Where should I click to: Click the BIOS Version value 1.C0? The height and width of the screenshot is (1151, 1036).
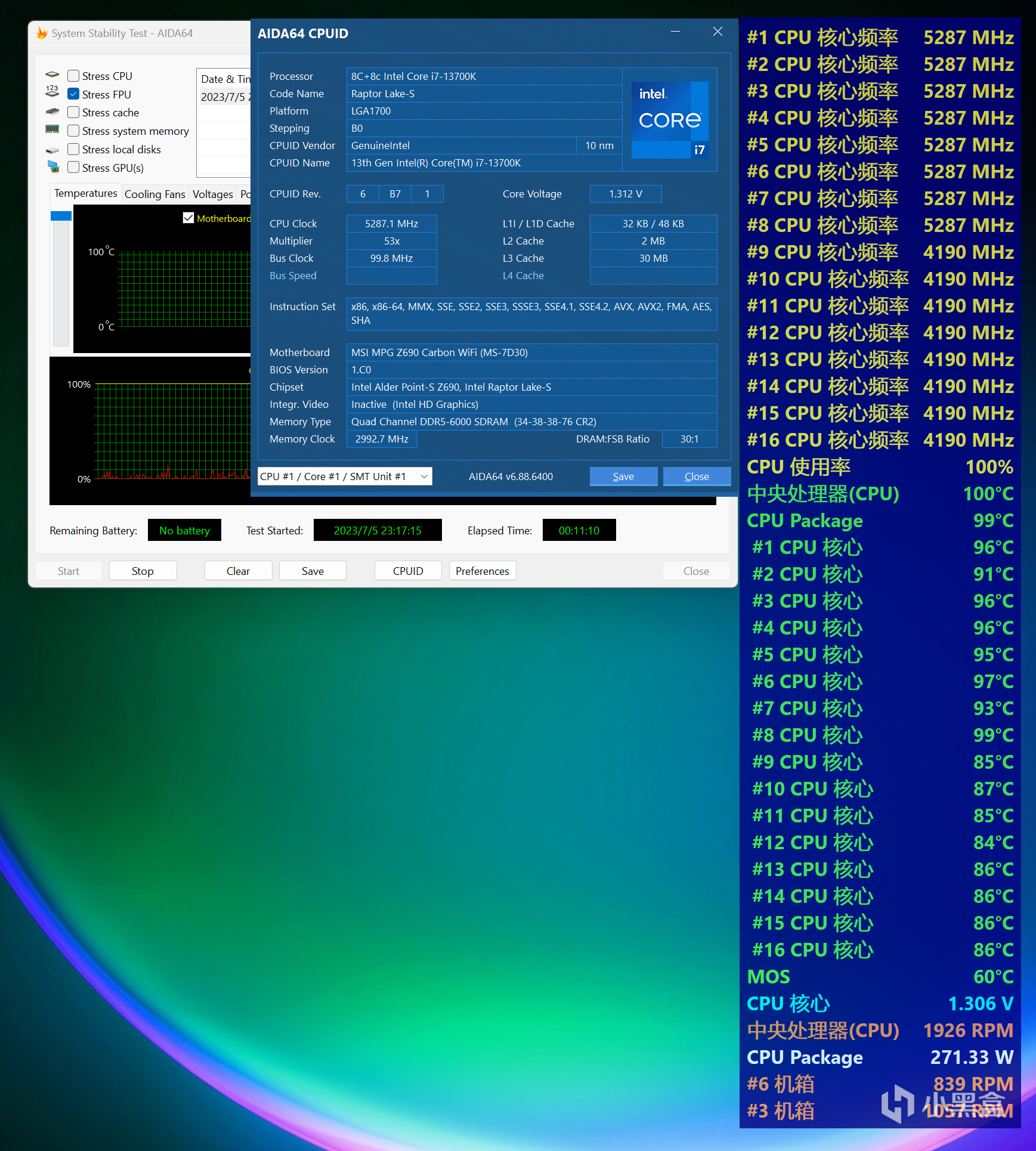tap(531, 370)
